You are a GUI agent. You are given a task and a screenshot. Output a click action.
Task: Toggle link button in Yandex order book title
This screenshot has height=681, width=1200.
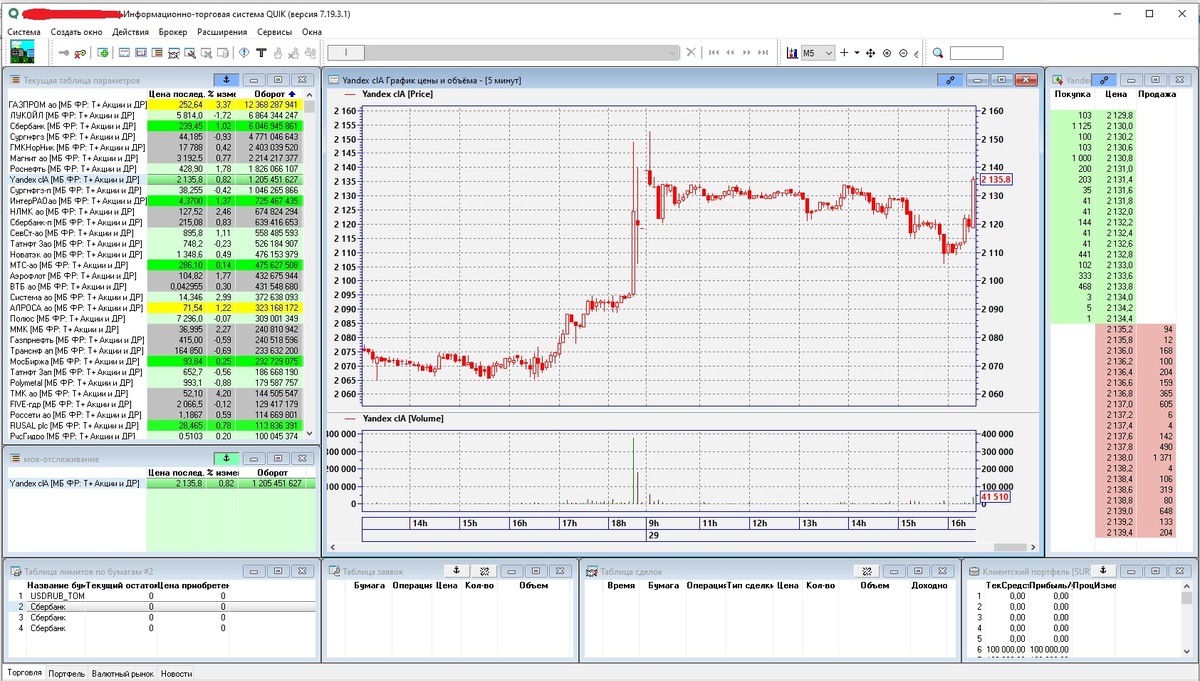[x=1104, y=80]
